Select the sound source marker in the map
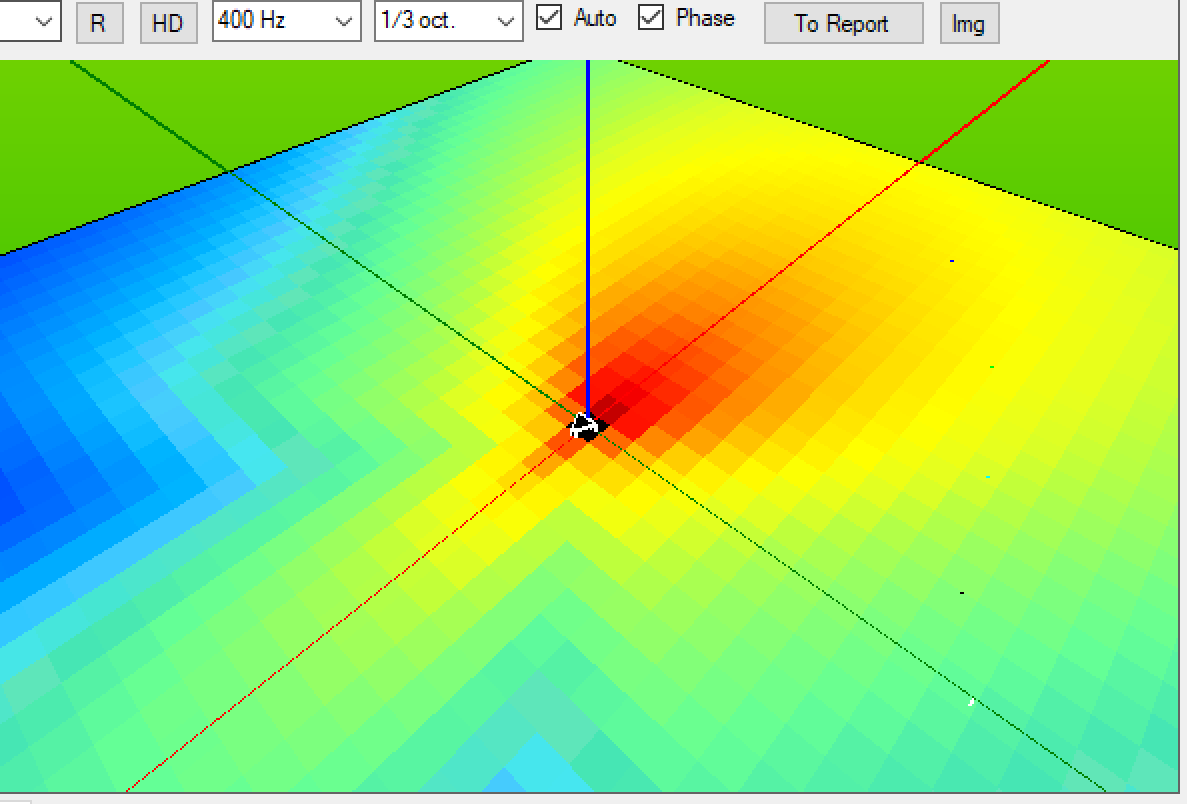The width and height of the screenshot is (1187, 804). (x=586, y=426)
